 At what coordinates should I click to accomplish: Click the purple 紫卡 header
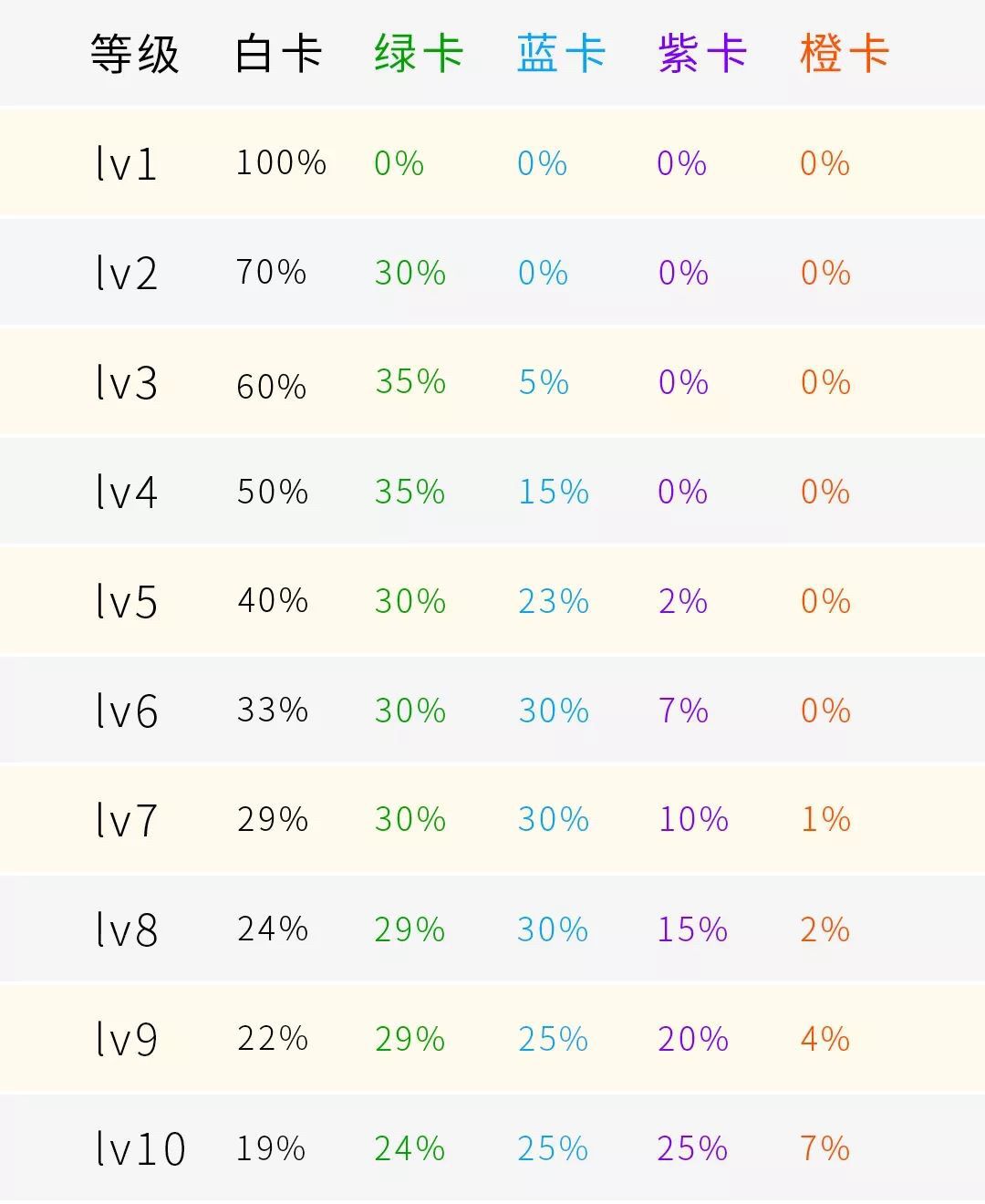(702, 54)
